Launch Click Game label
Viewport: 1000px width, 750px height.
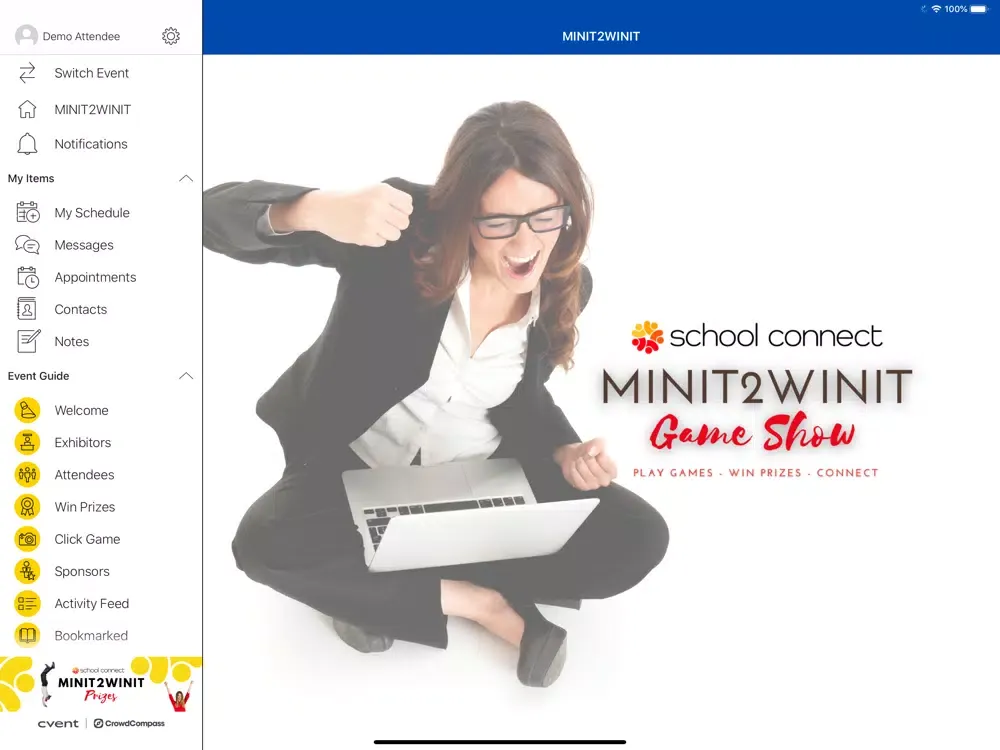pos(87,540)
